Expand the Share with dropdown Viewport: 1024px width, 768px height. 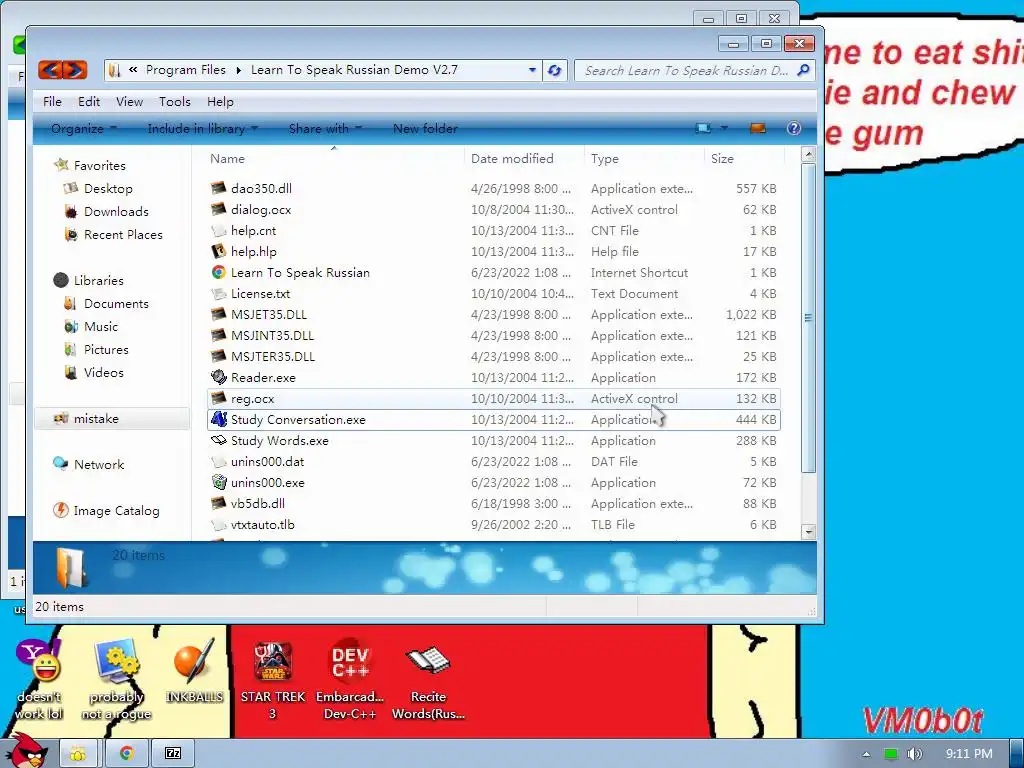[x=325, y=129]
